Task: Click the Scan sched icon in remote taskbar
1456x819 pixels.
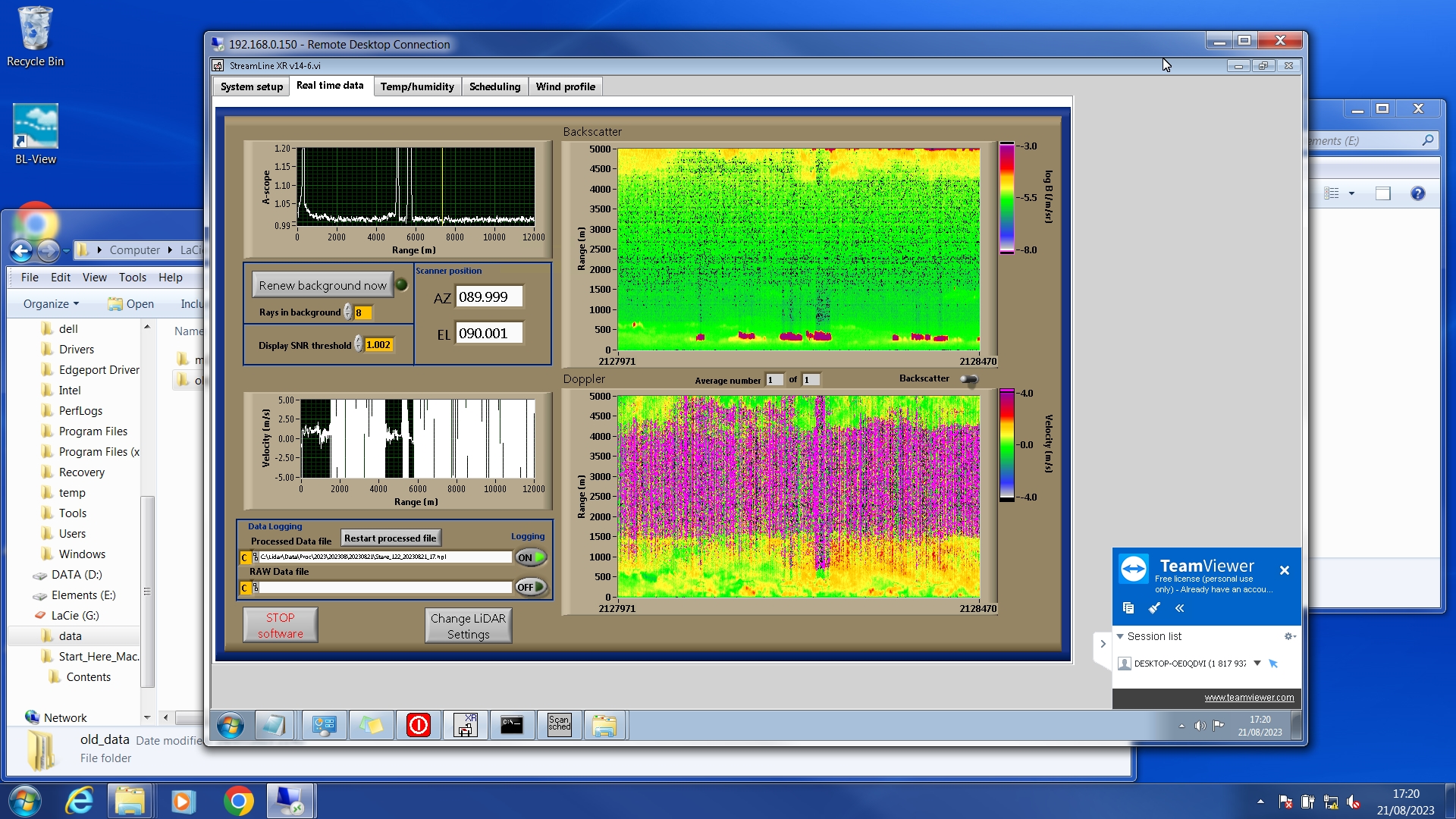Action: 559,725
